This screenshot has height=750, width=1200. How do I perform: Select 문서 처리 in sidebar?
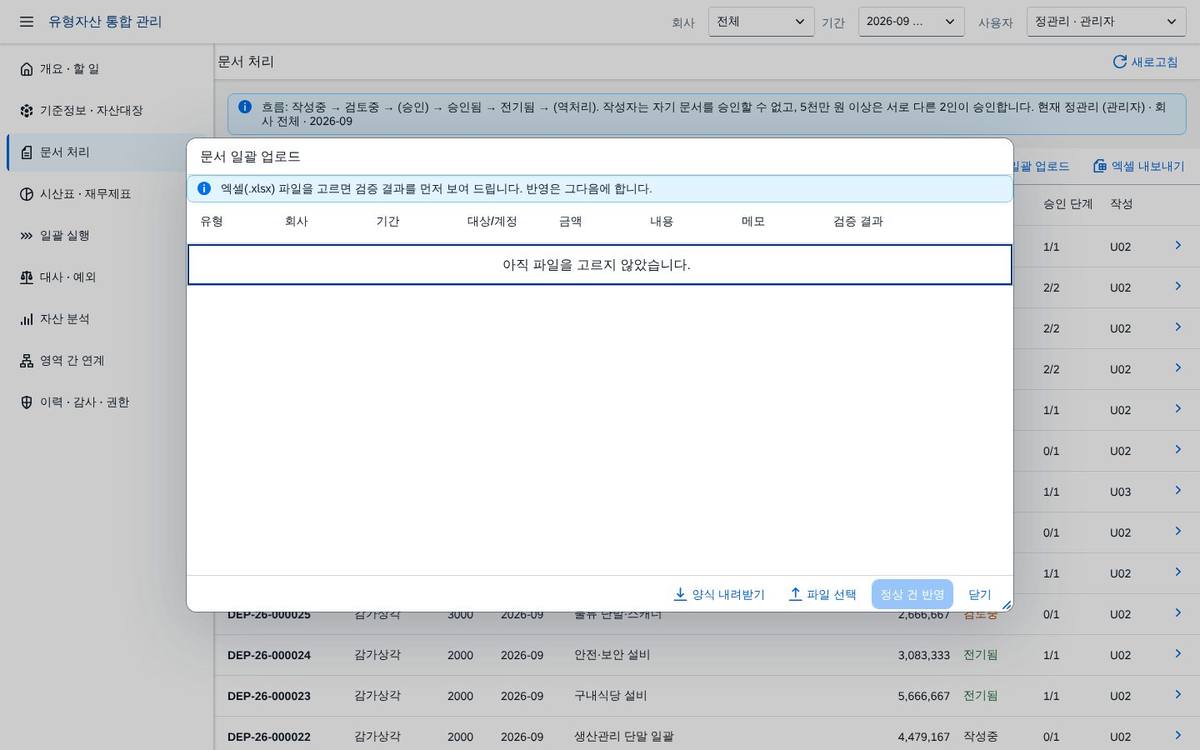pos(107,152)
